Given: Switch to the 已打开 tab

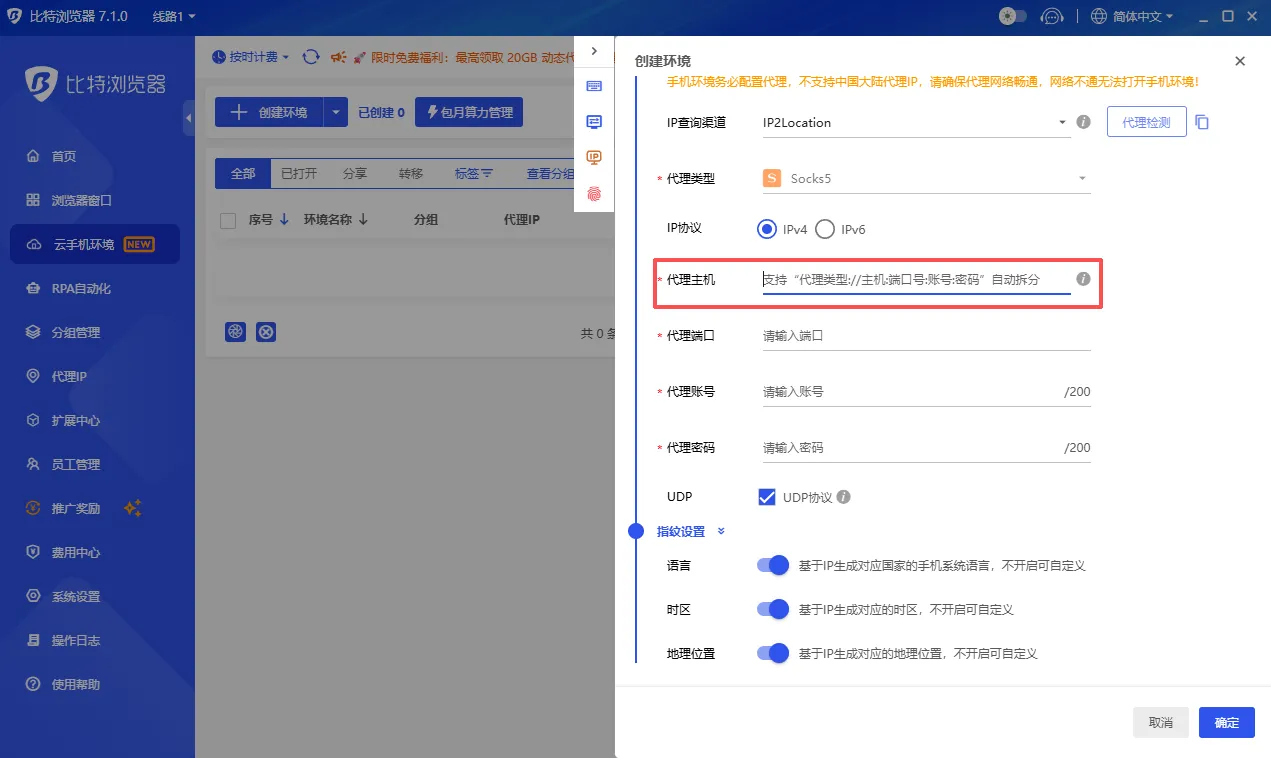Looking at the screenshot, I should [x=298, y=172].
